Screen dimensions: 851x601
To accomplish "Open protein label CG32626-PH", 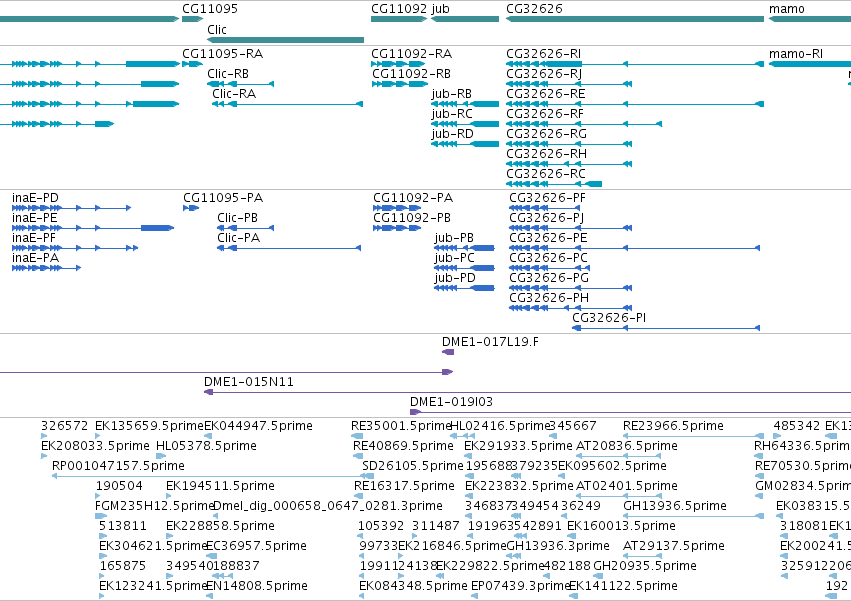I will (549, 298).
